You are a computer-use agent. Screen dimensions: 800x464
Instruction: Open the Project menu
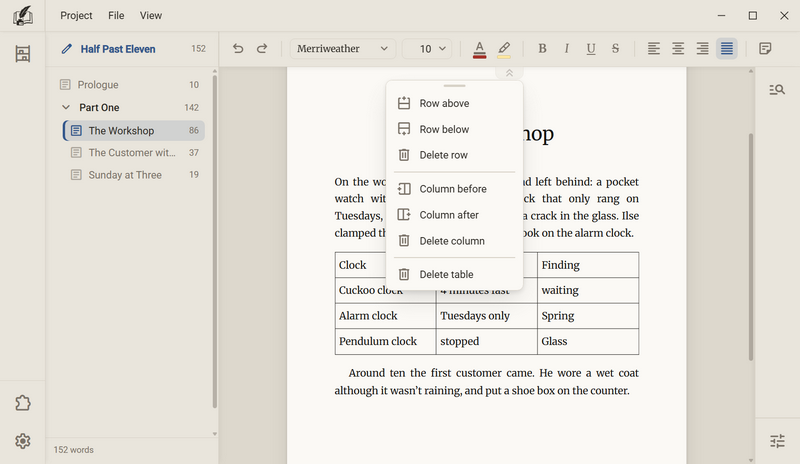click(x=76, y=15)
